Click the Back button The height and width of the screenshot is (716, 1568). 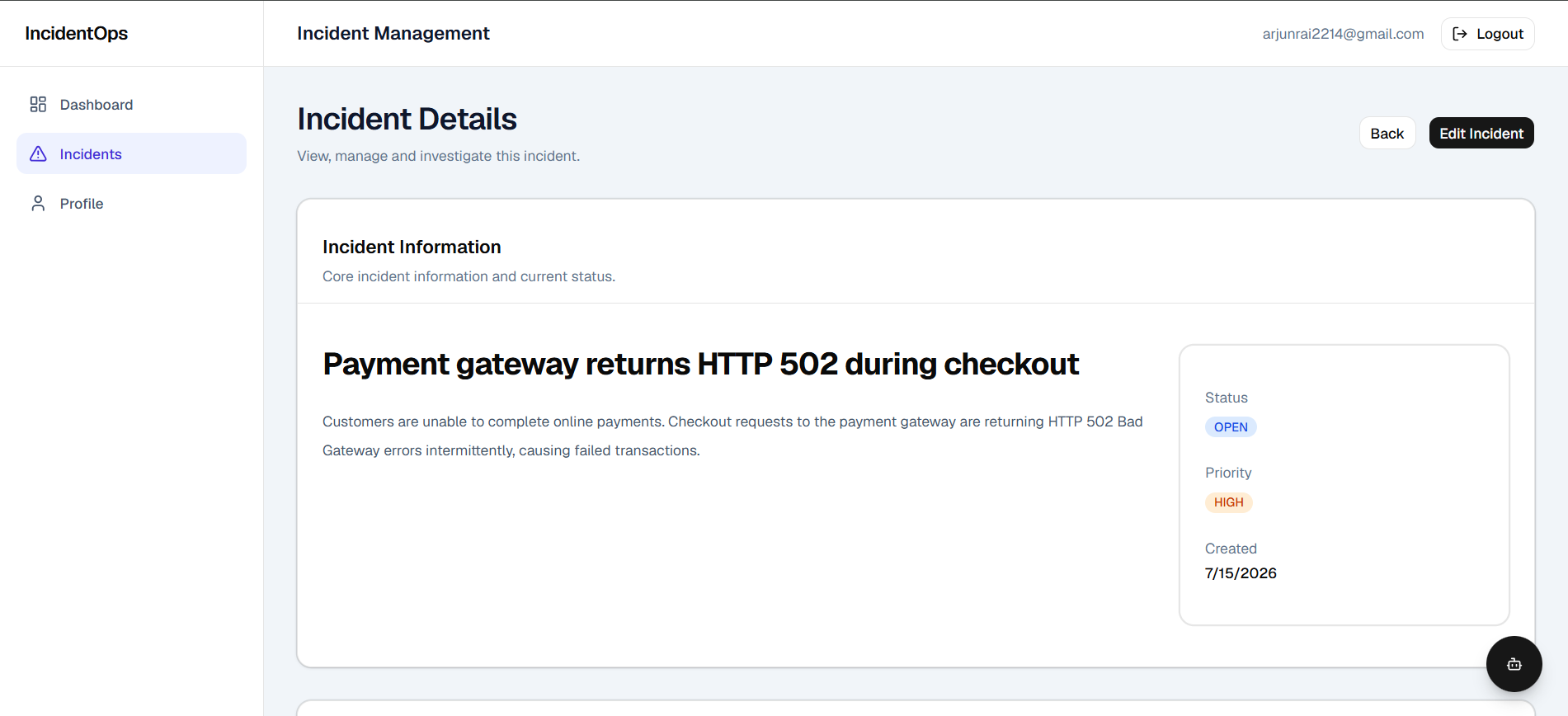click(x=1387, y=133)
